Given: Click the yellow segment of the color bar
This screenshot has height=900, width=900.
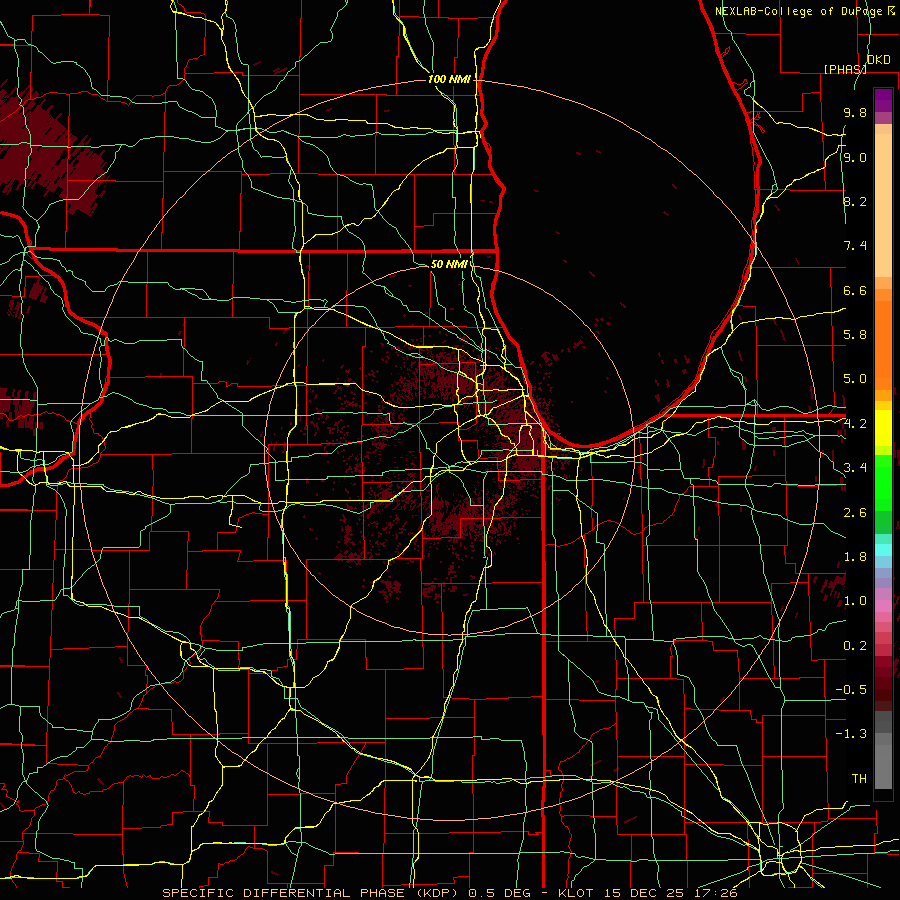Looking at the screenshot, I should tap(883, 428).
